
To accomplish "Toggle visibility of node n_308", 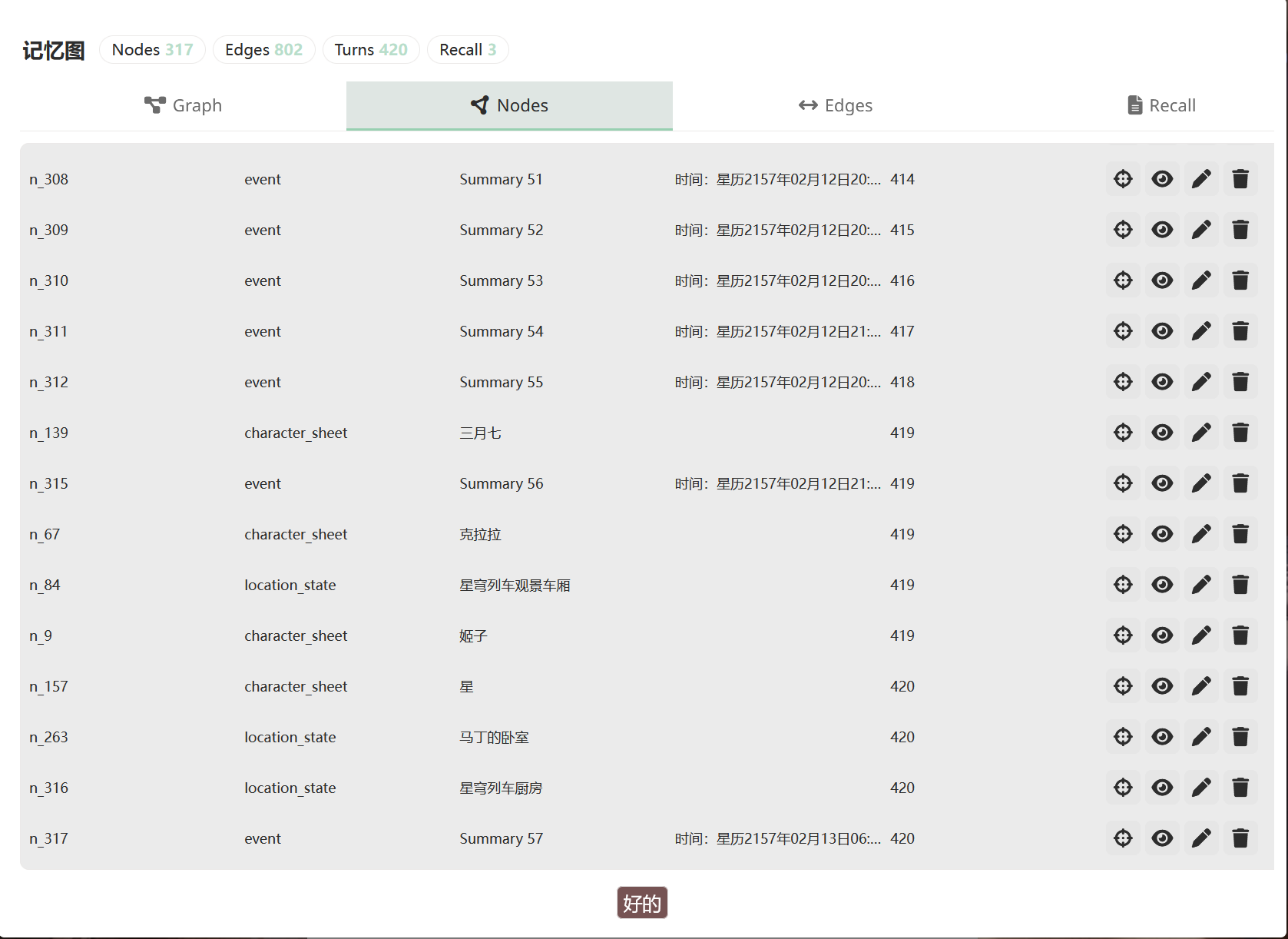I will click(x=1162, y=179).
